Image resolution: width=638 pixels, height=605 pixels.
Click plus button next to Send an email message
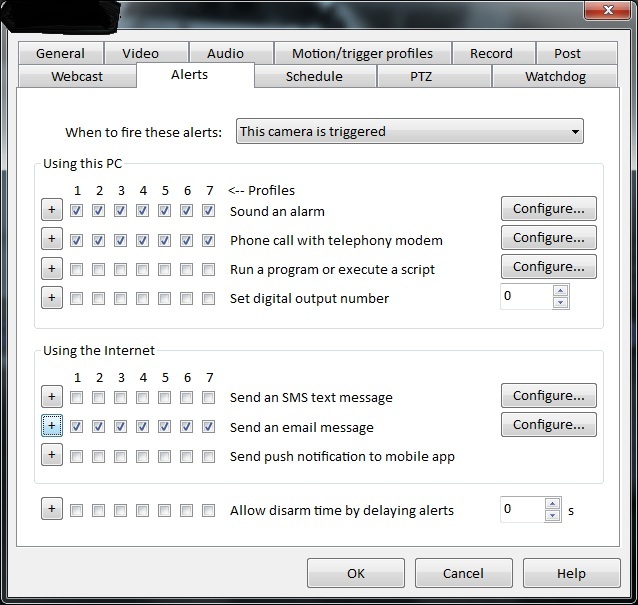[x=51, y=426]
